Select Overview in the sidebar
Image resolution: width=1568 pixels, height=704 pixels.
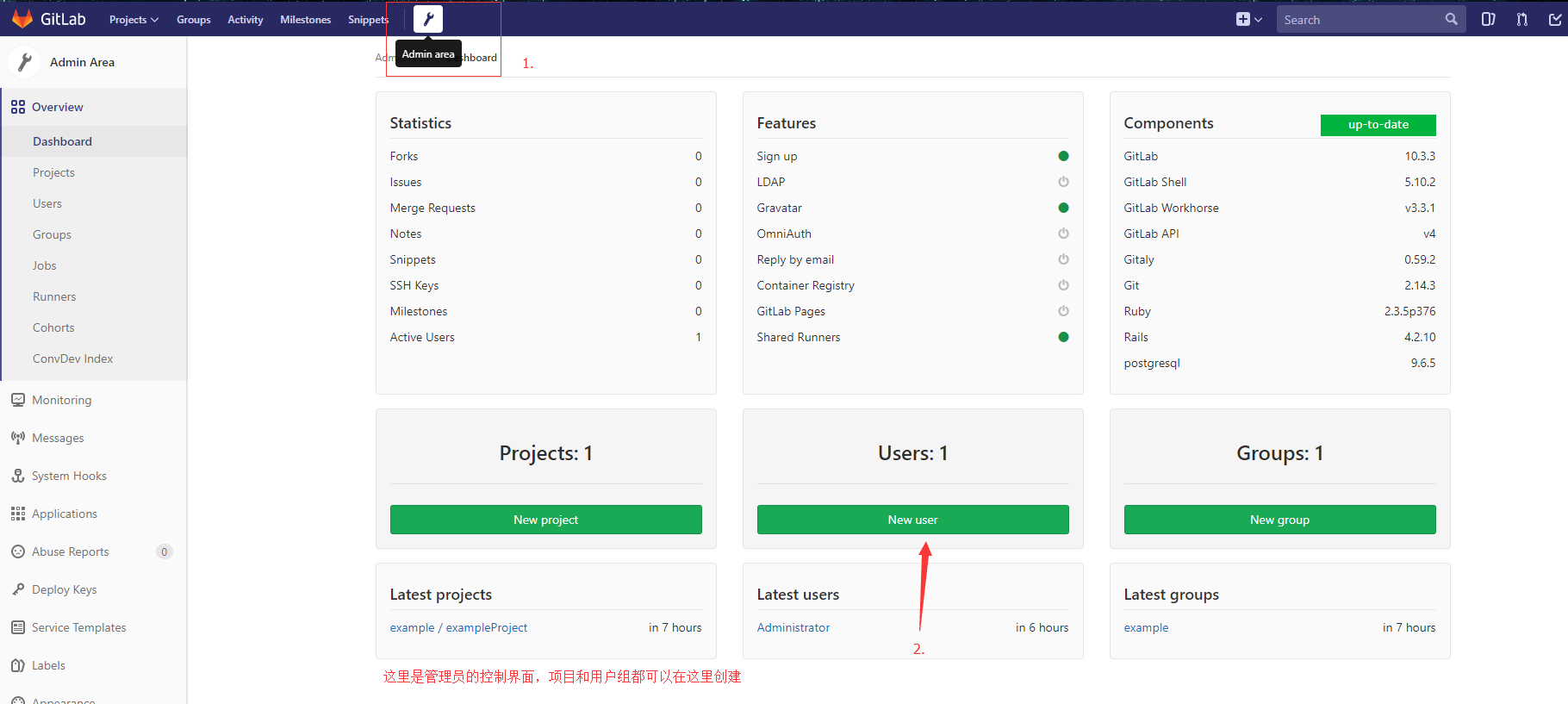coord(93,107)
